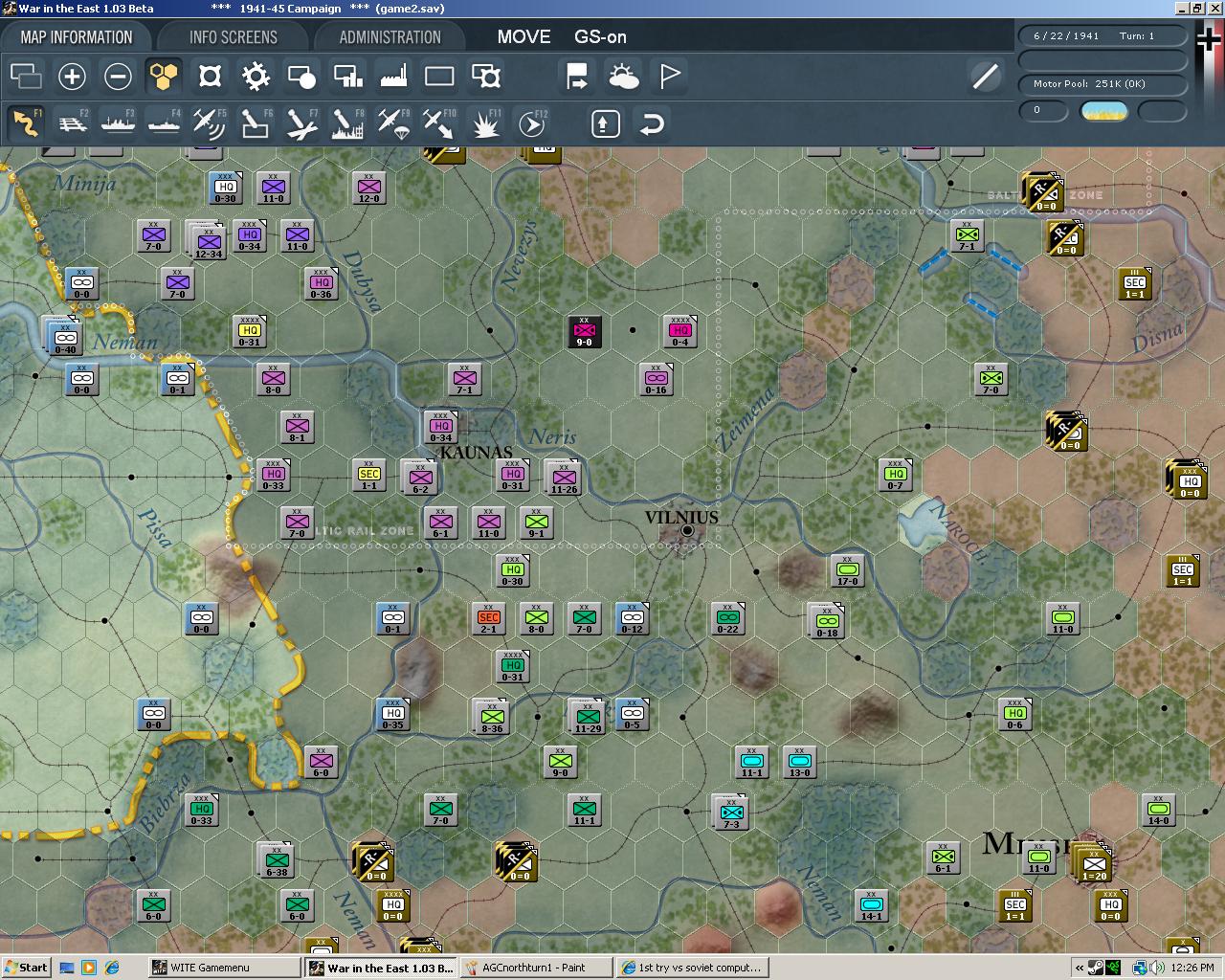Click the overlapping windows map view icon
This screenshot has height=980, width=1225.
pyautogui.click(x=26, y=76)
